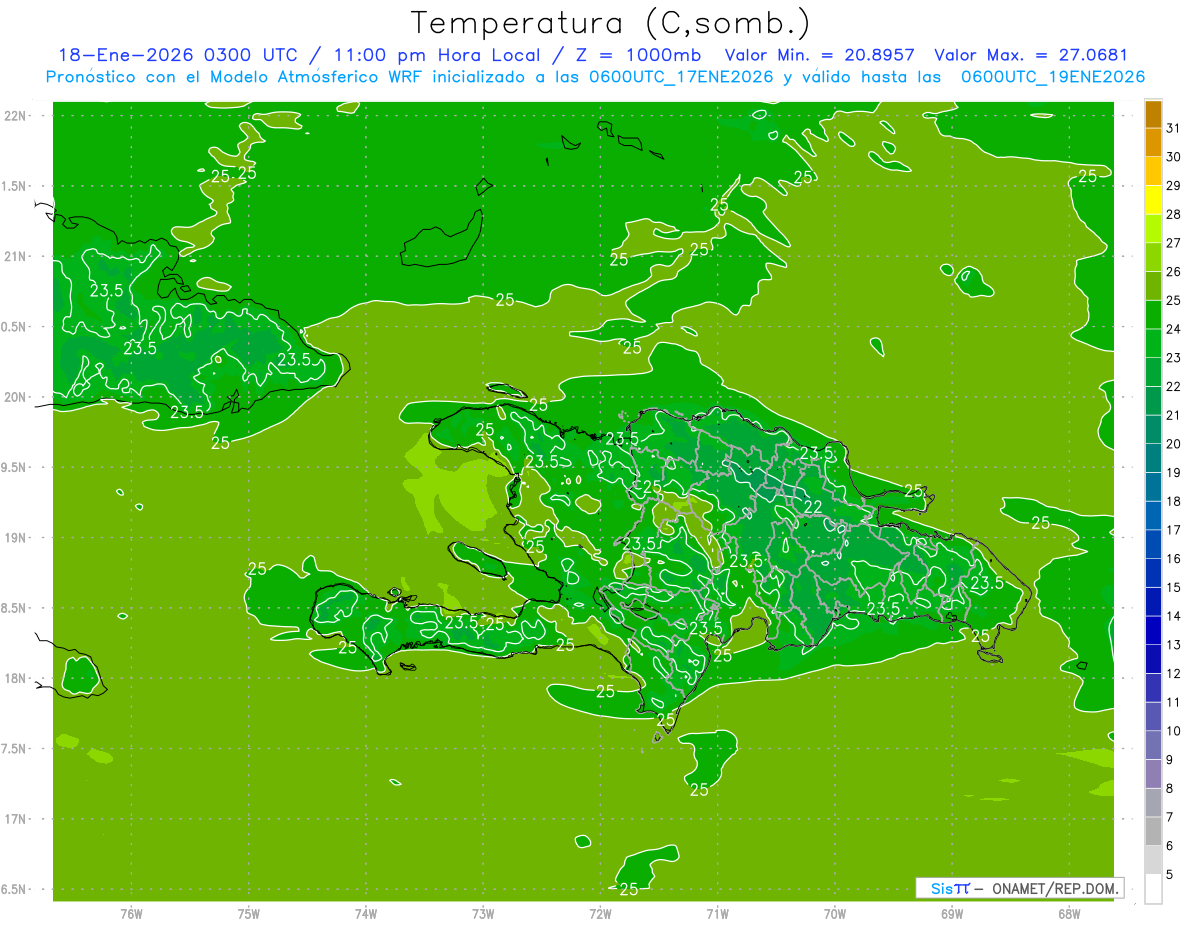The height and width of the screenshot is (927, 1200).
Task: Click the '68W' longitude axis label
Action: [x=1069, y=913]
